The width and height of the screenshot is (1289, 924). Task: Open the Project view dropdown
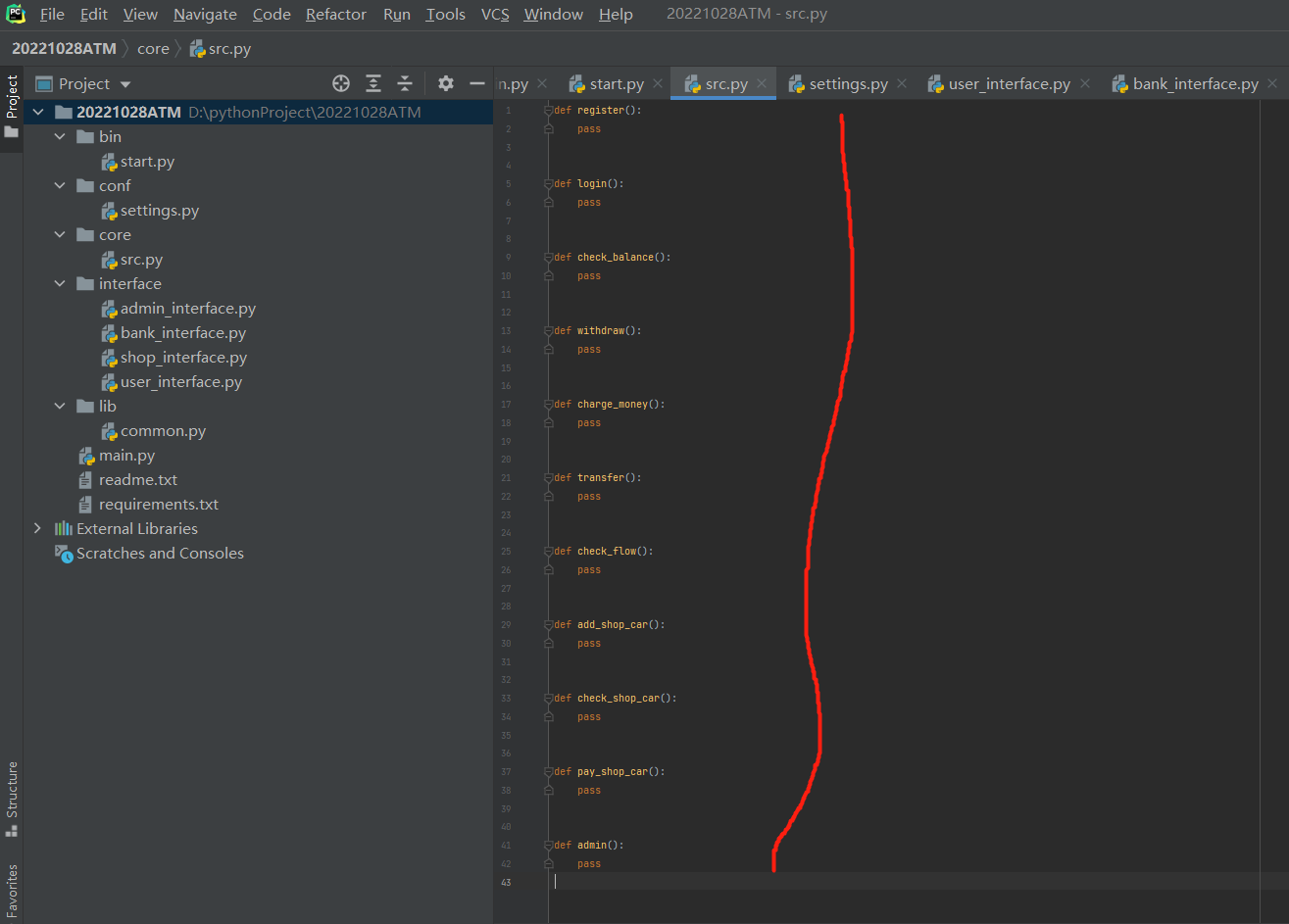coord(125,84)
